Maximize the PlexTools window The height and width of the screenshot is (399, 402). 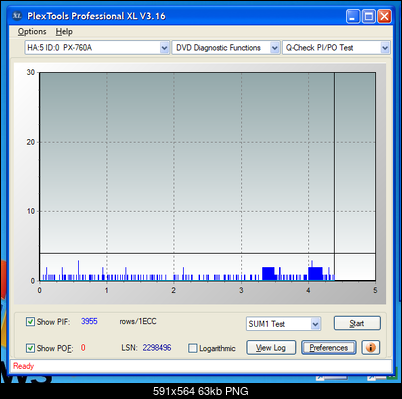tap(369, 16)
